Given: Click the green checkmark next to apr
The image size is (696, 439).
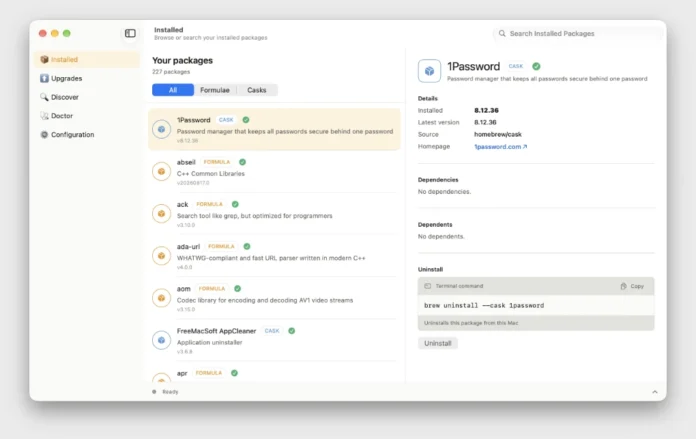Looking at the screenshot, I should (234, 373).
